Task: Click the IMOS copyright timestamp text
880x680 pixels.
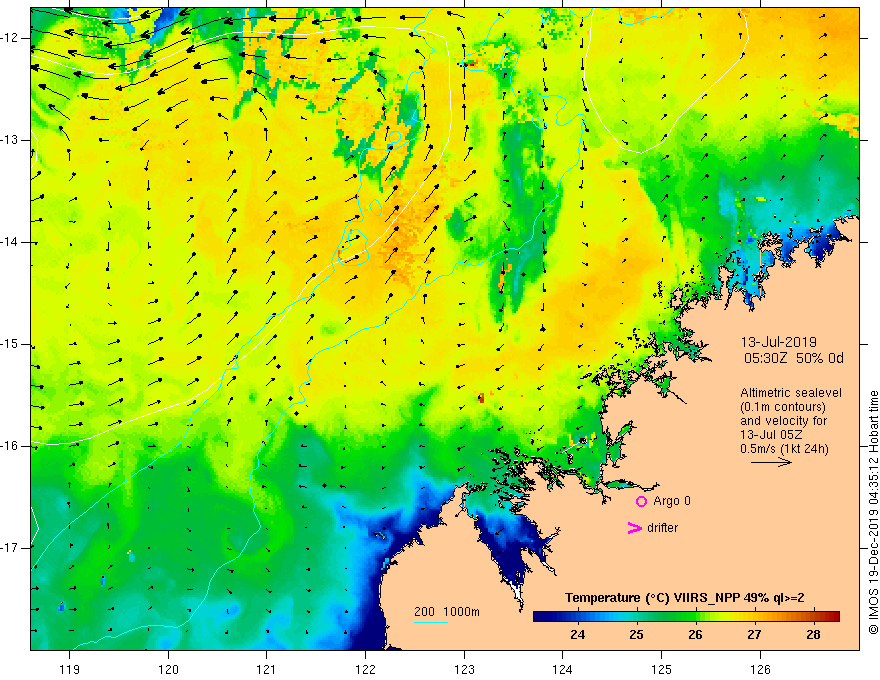Action: tap(873, 512)
